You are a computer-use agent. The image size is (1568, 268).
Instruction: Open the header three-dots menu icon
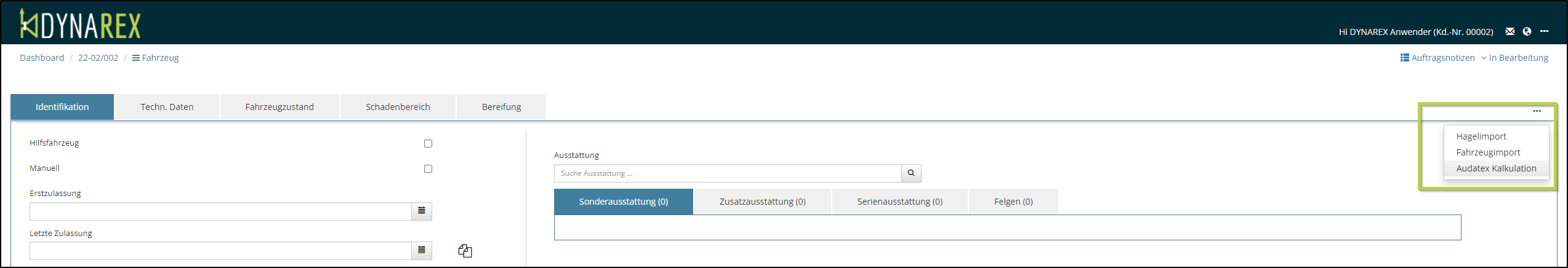(x=1544, y=31)
